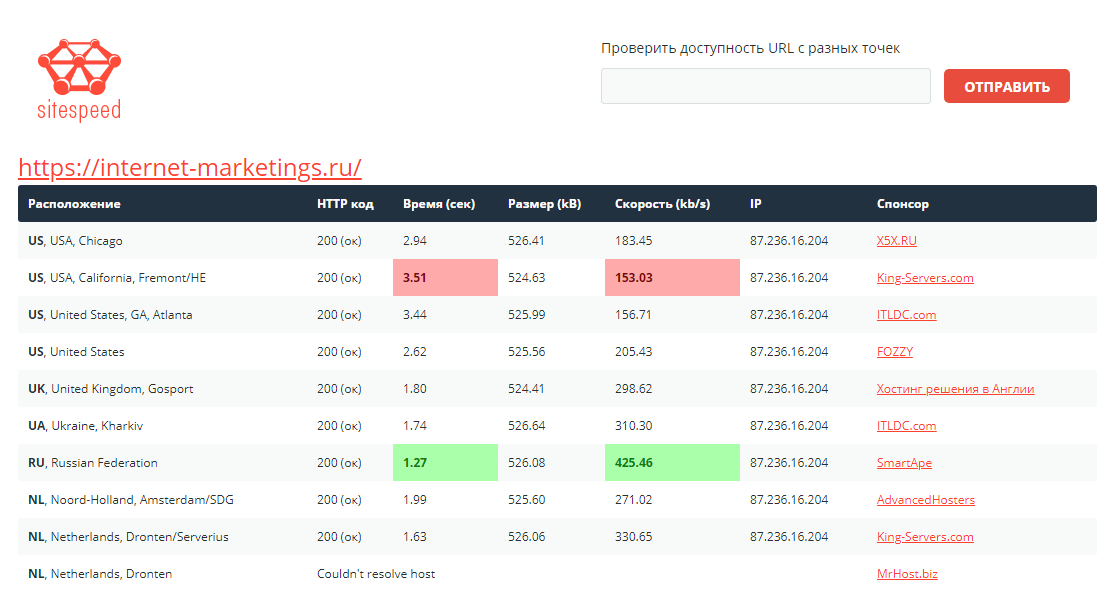This screenshot has width=1107, height=592.
Task: Focus the URL check input field
Action: pos(765,86)
